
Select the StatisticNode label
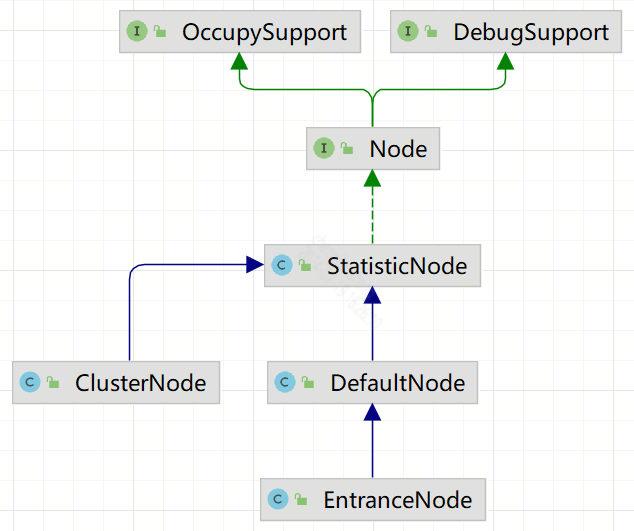(397, 266)
